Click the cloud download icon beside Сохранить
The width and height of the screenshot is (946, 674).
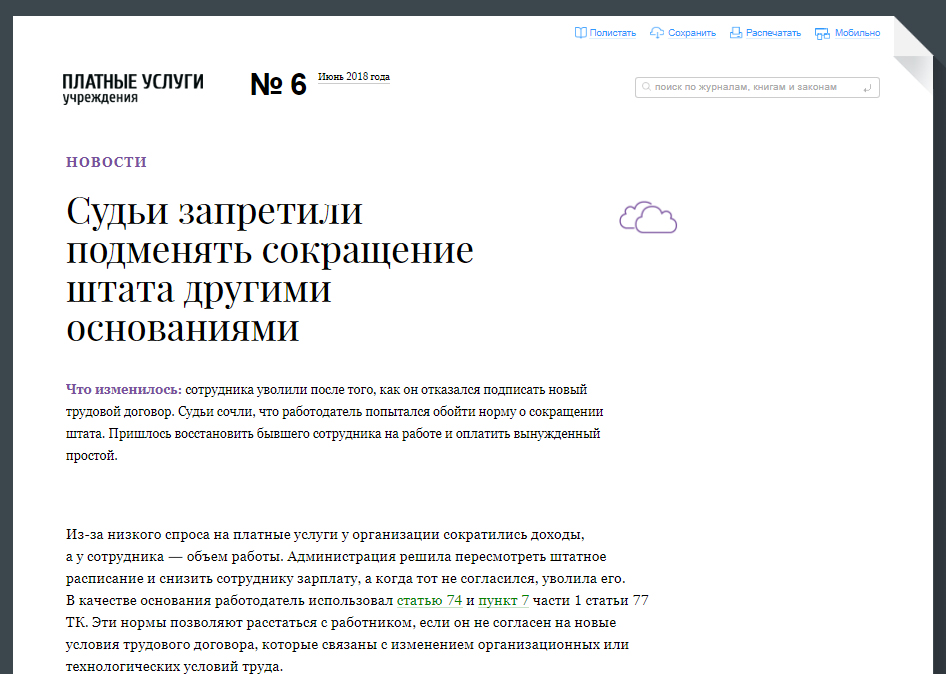[x=657, y=33]
